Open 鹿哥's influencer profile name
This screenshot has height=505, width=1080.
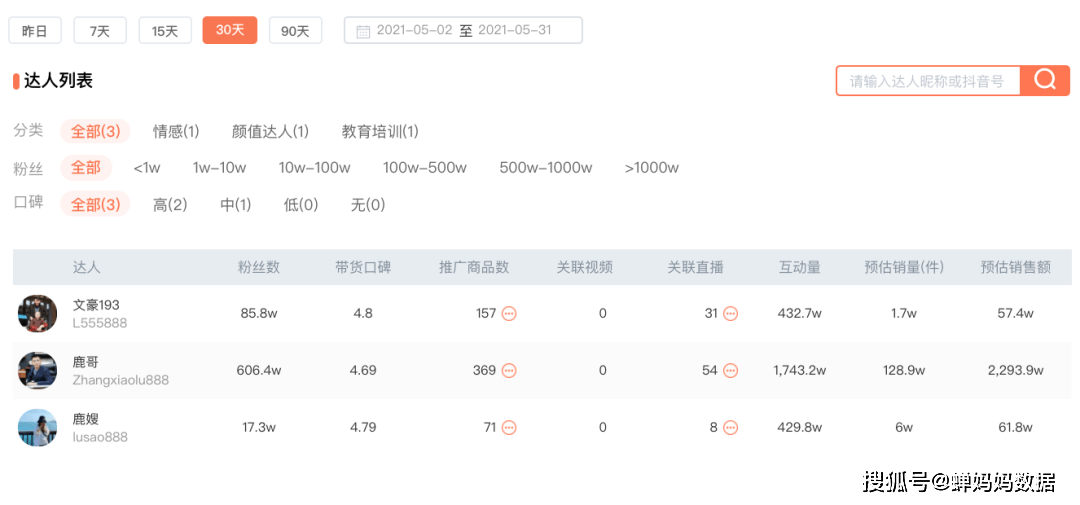point(86,362)
